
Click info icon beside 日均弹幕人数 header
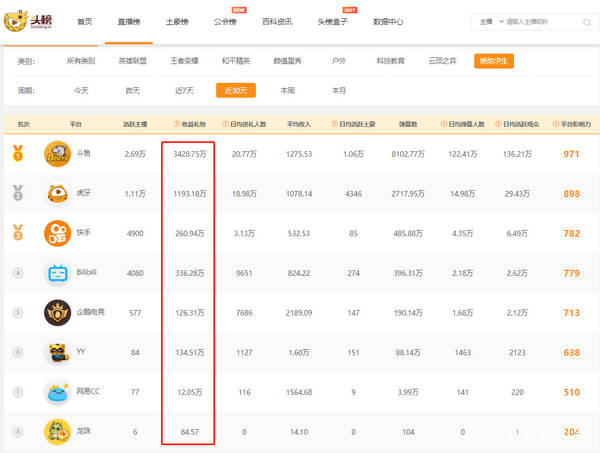[443, 124]
